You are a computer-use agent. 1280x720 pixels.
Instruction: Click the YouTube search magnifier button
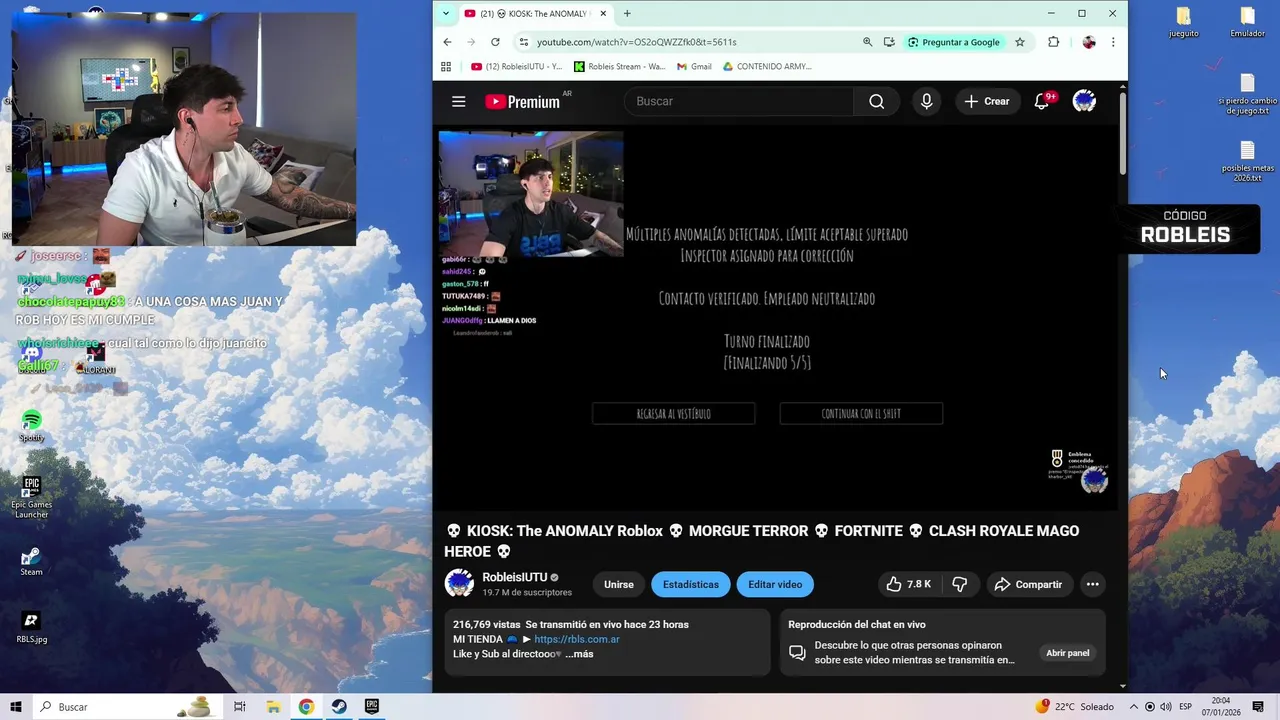click(876, 101)
